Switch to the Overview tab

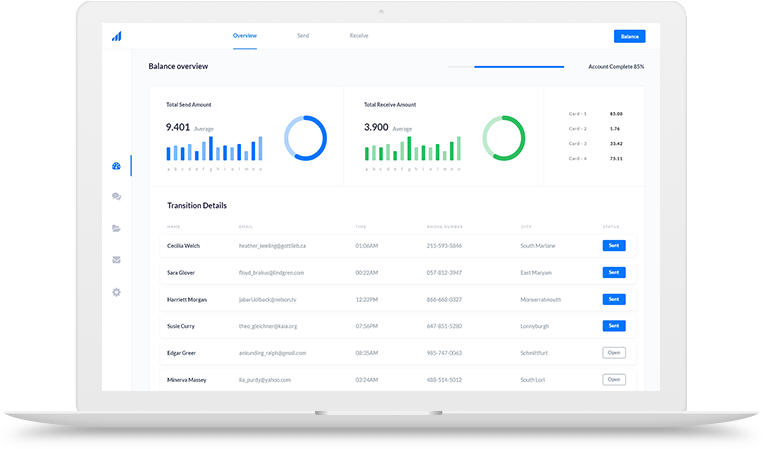click(245, 36)
